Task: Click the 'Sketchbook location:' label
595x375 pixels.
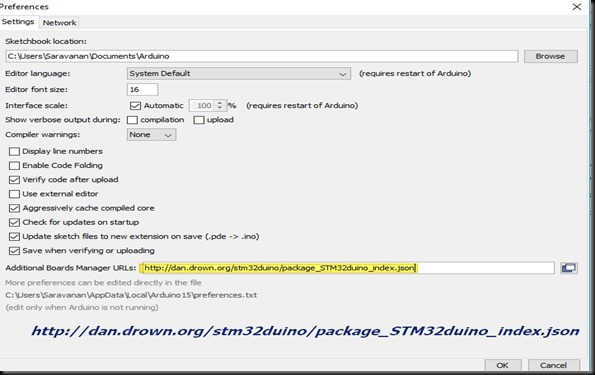Action: point(46,41)
